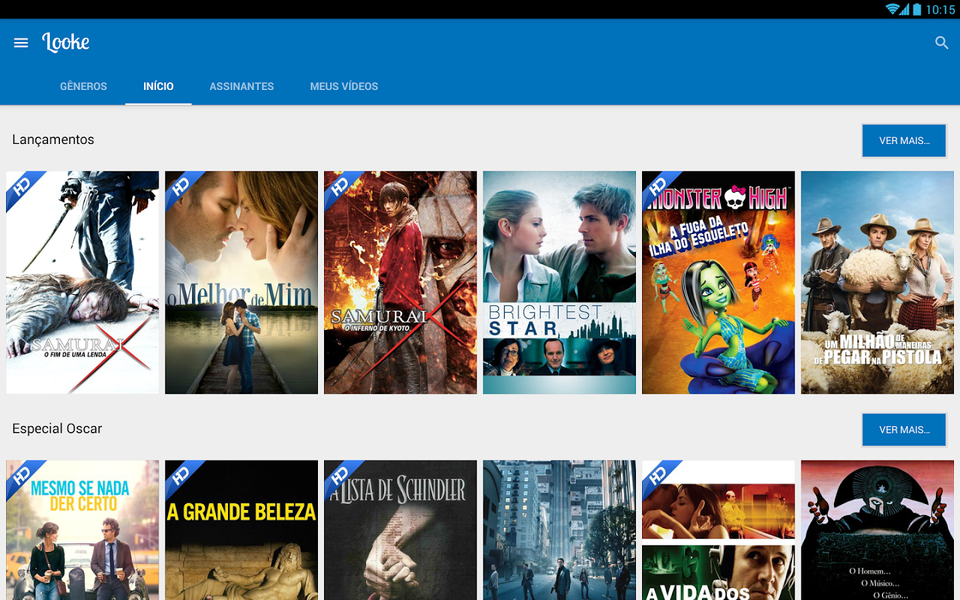Select the Brightest Star movie poster

pyautogui.click(x=559, y=282)
